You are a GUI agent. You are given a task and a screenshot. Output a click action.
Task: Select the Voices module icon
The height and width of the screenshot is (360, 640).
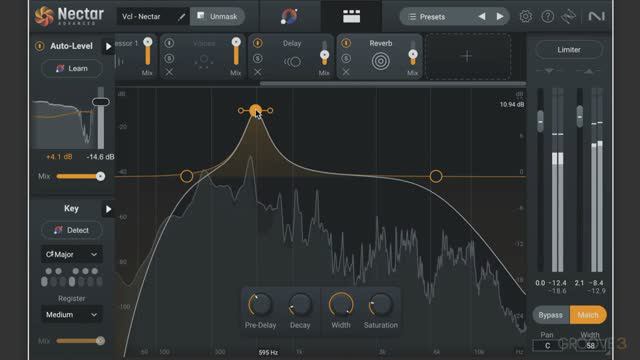tap(204, 61)
